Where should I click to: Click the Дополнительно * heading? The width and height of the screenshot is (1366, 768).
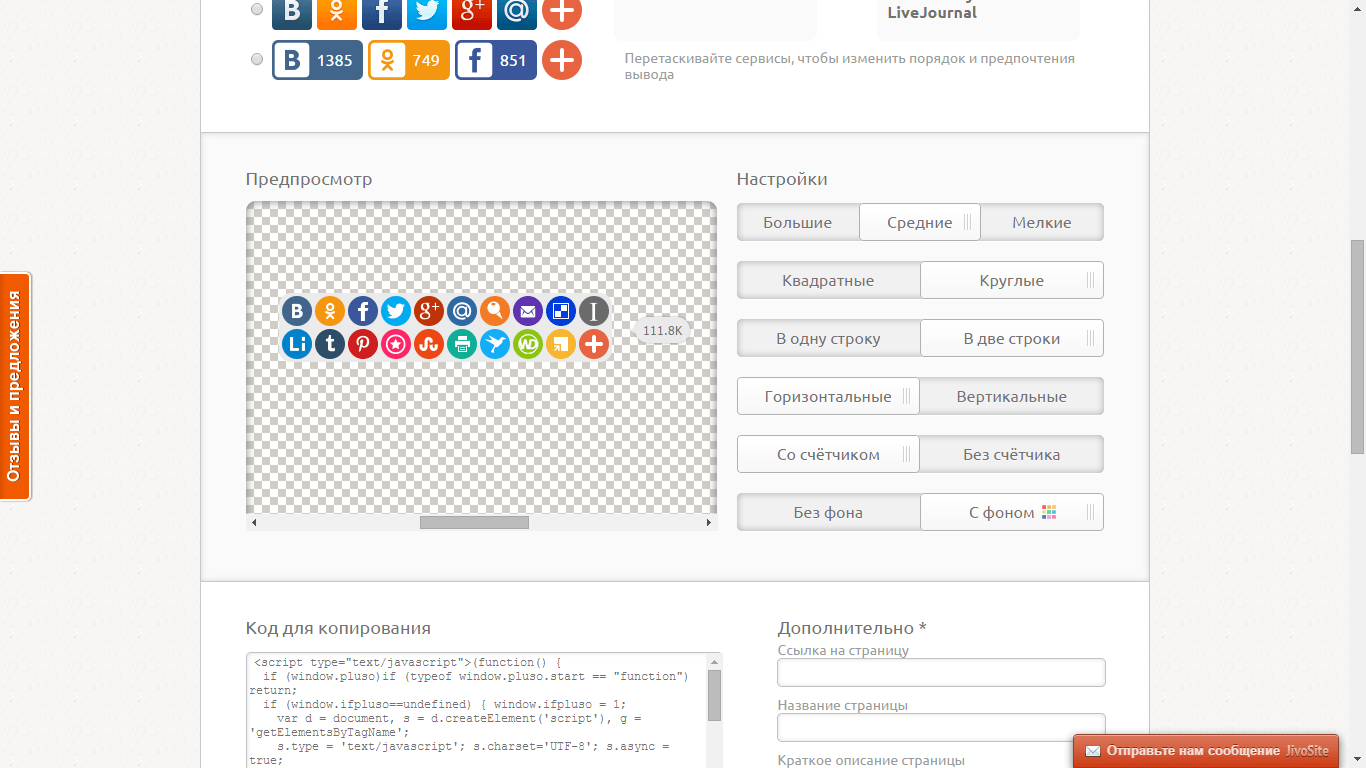tap(852, 628)
